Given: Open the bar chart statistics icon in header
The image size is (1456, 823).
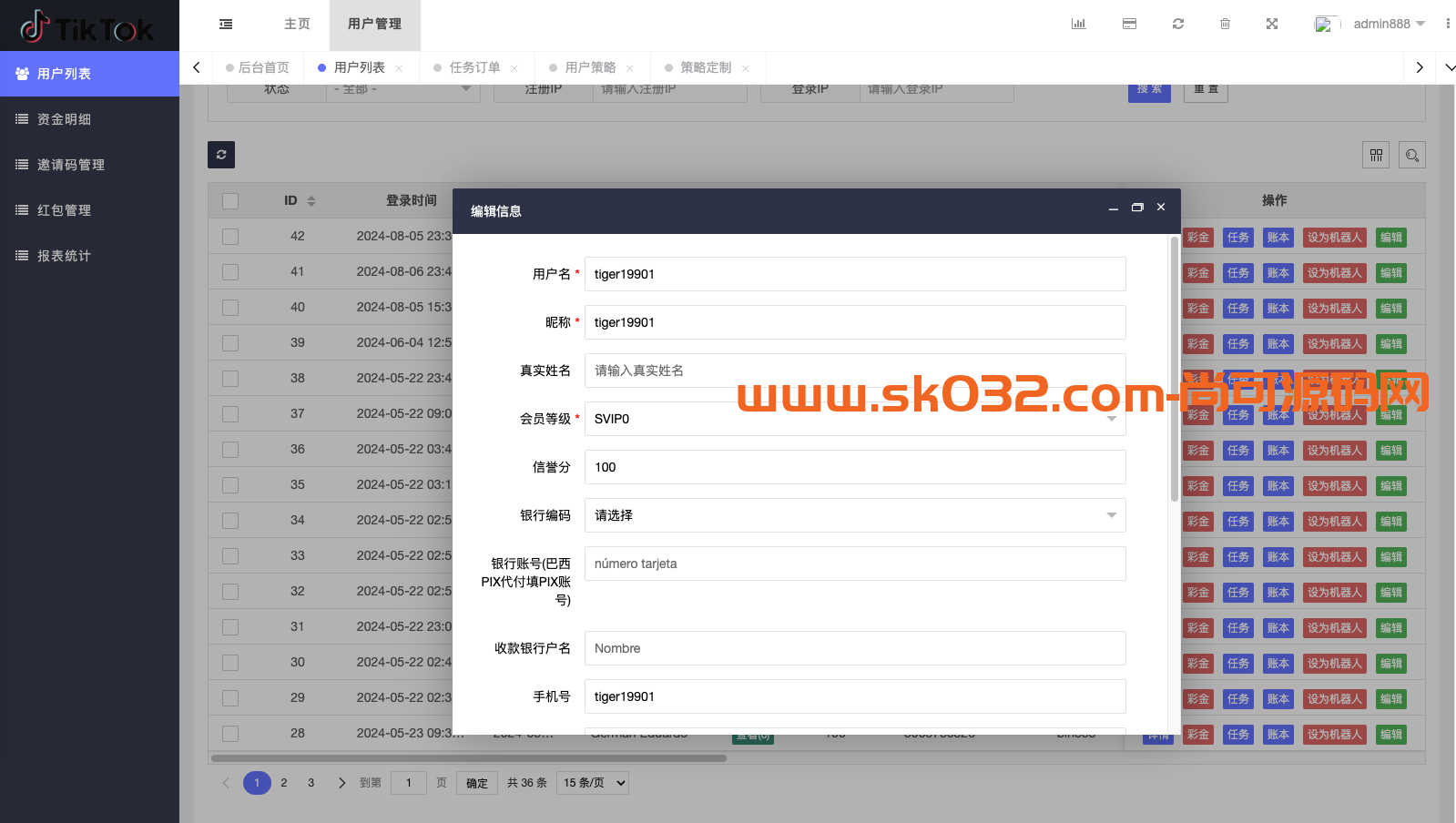Looking at the screenshot, I should pyautogui.click(x=1079, y=24).
